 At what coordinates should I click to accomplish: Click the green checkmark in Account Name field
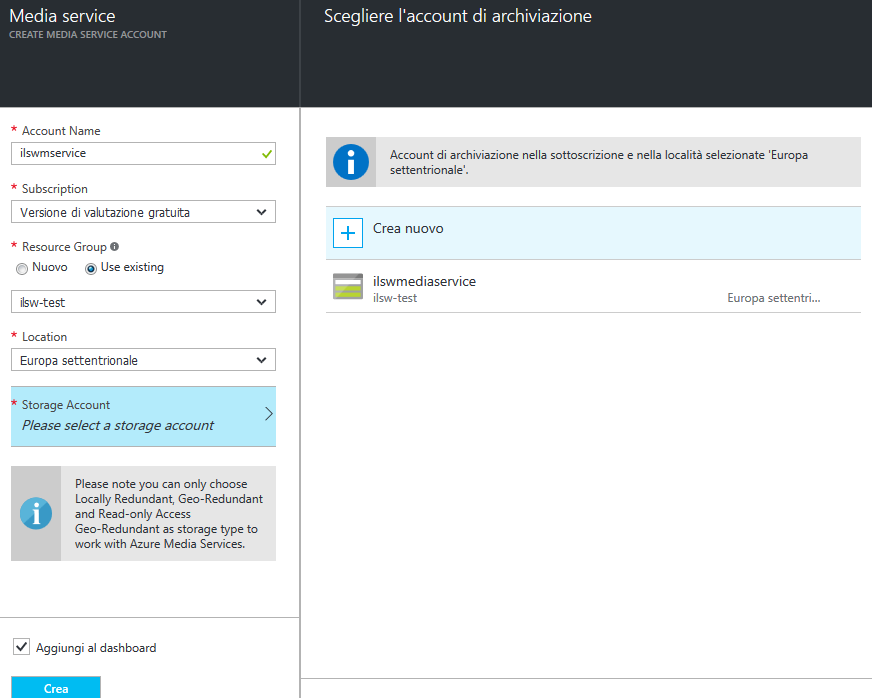pyautogui.click(x=266, y=154)
